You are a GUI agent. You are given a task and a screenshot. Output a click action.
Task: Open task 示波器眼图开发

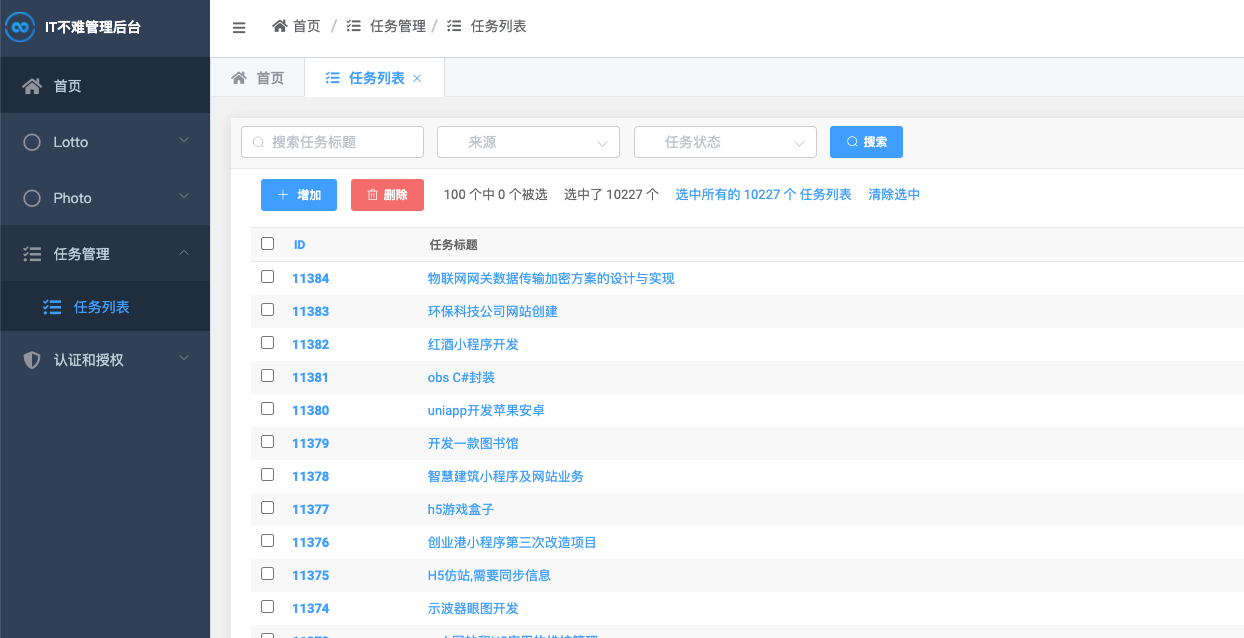(x=473, y=608)
